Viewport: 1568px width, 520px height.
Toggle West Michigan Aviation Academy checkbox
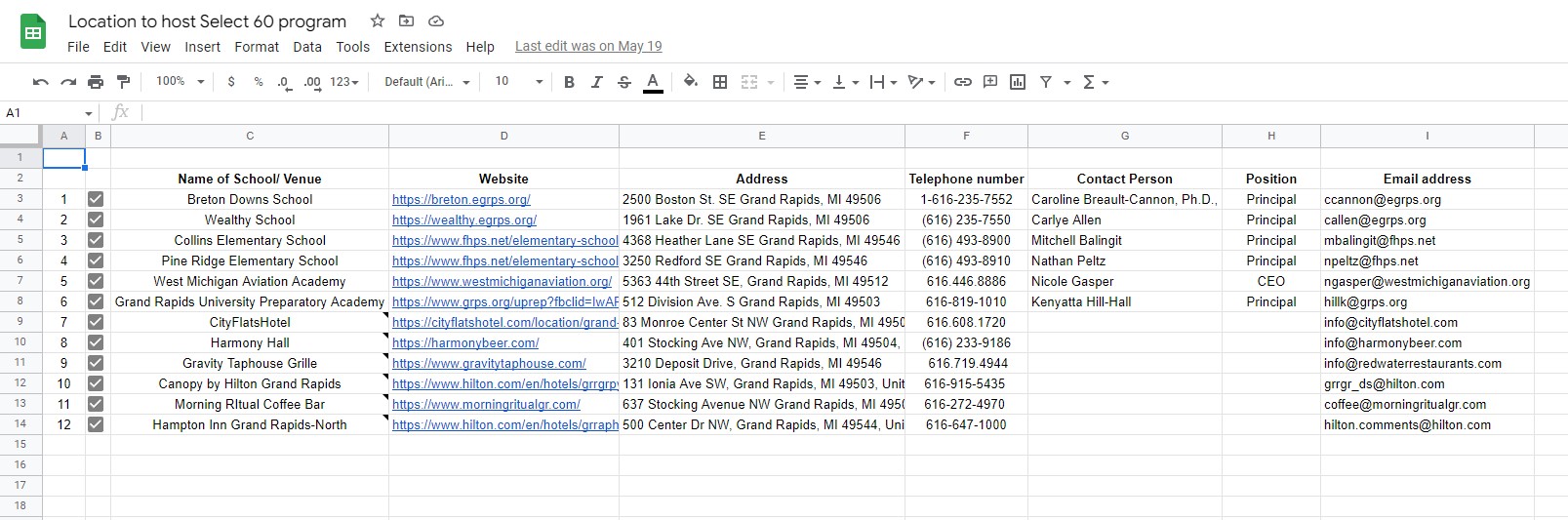click(x=96, y=281)
